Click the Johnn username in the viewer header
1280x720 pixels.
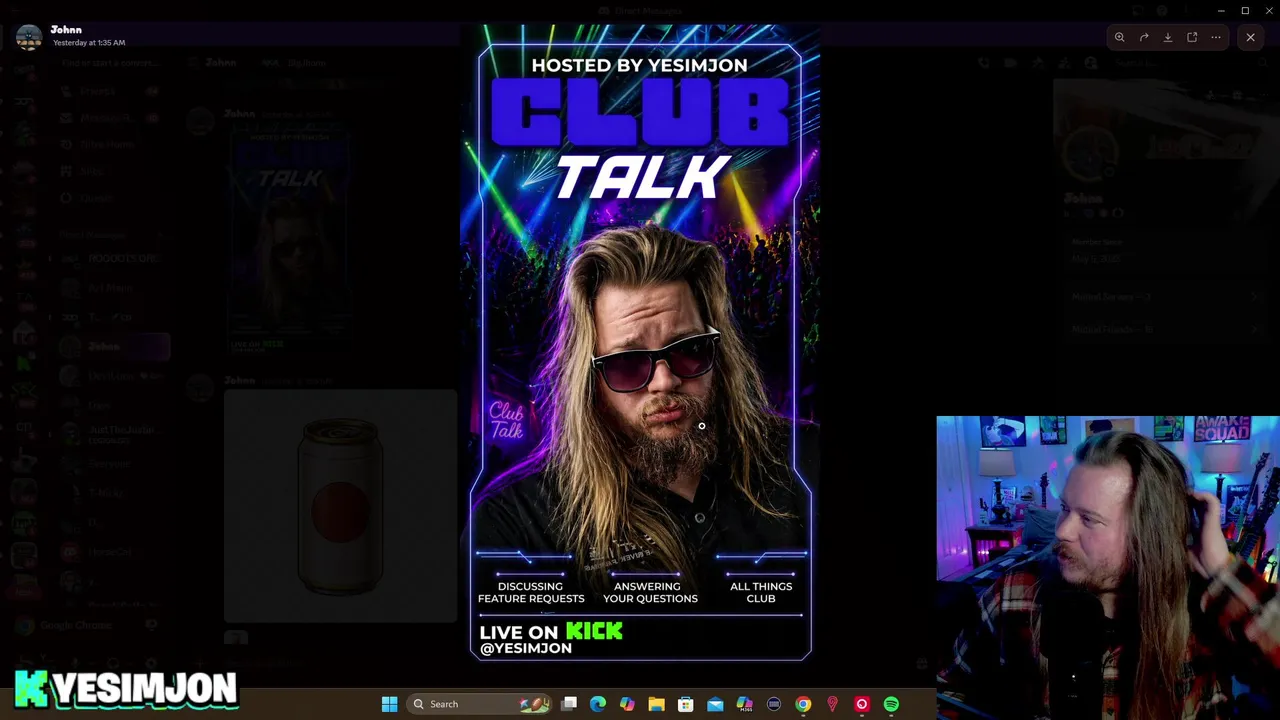[66, 30]
